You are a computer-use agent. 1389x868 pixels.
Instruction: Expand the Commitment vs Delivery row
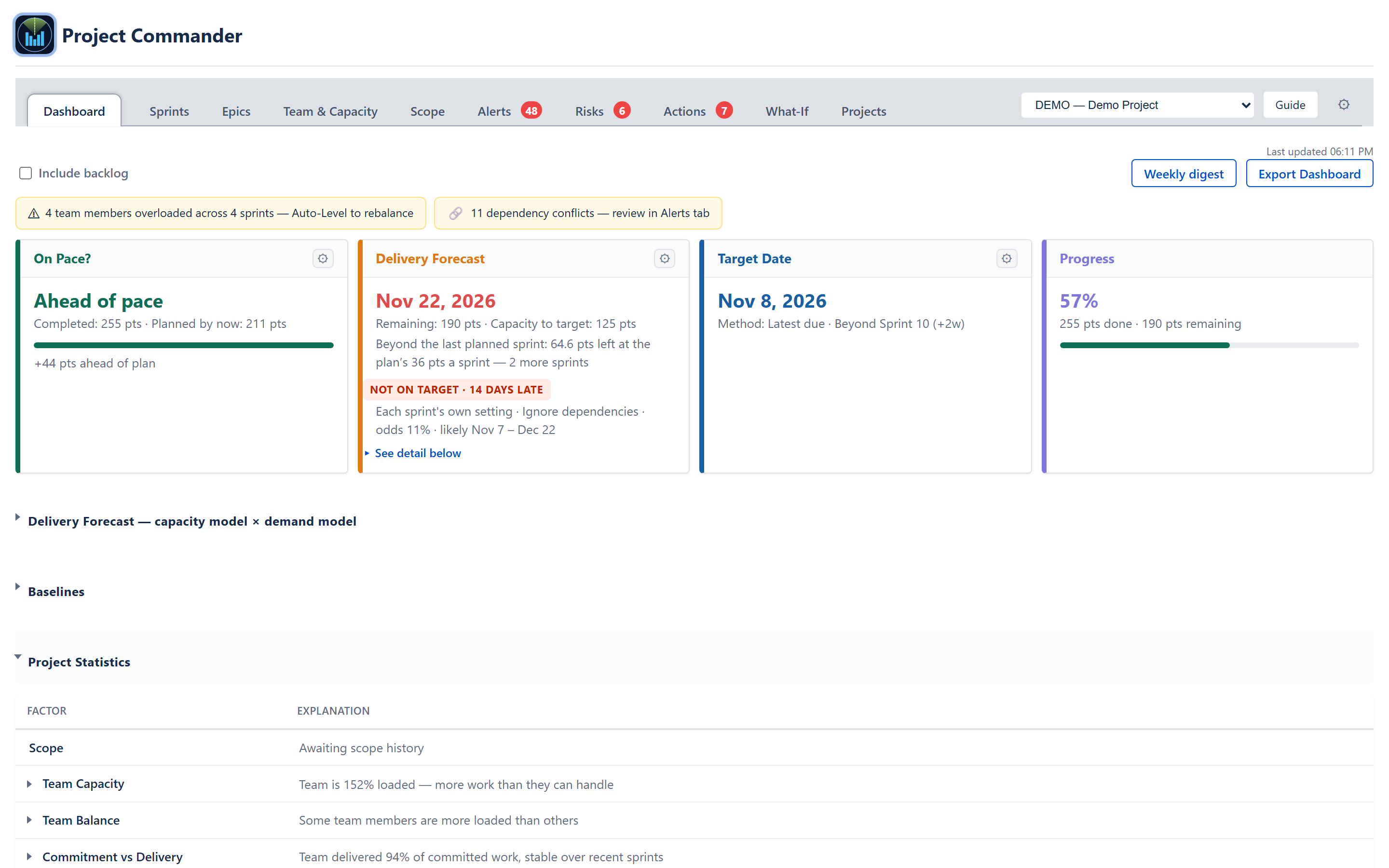(x=29, y=856)
